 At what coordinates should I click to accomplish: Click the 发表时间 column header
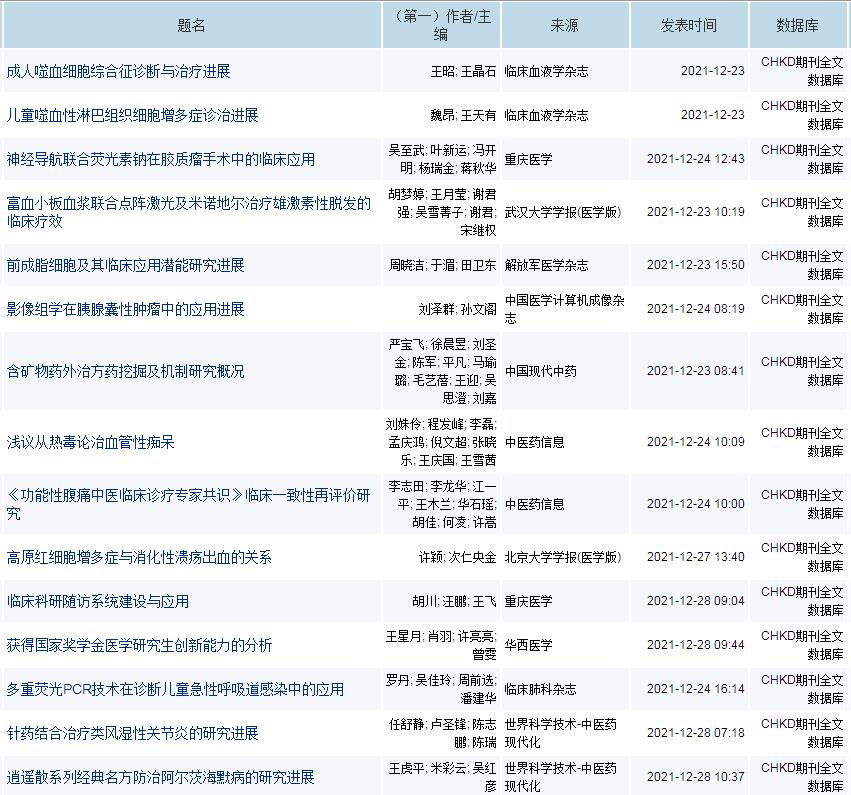[x=689, y=25]
